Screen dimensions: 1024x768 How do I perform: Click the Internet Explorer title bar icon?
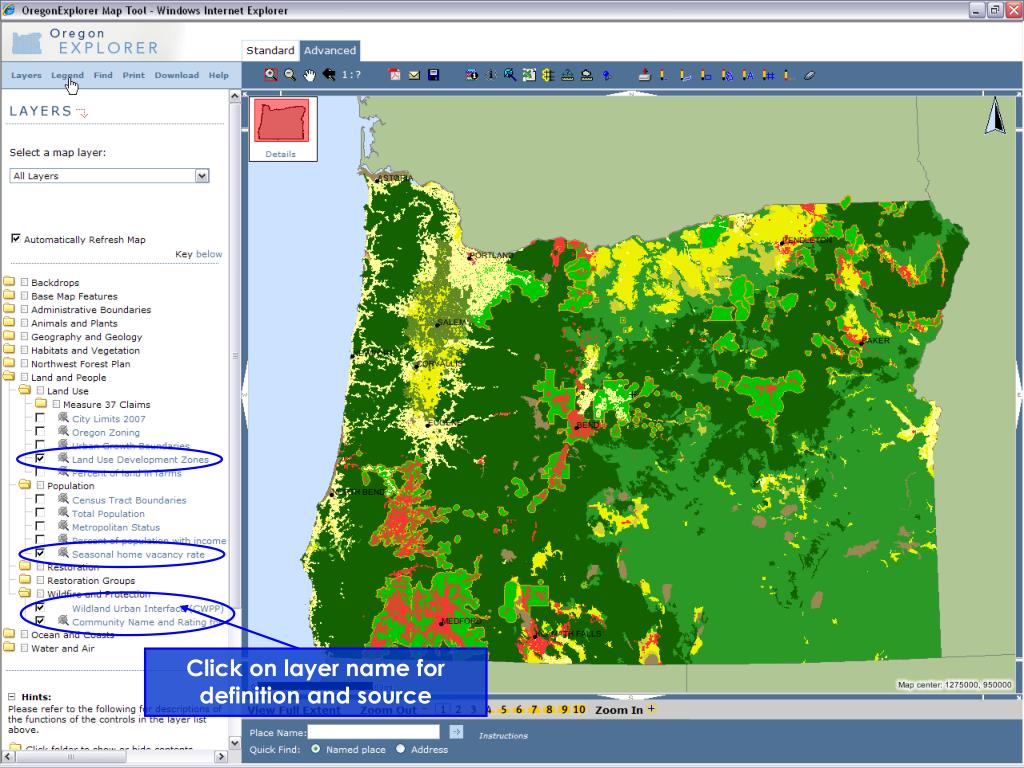tap(9, 10)
